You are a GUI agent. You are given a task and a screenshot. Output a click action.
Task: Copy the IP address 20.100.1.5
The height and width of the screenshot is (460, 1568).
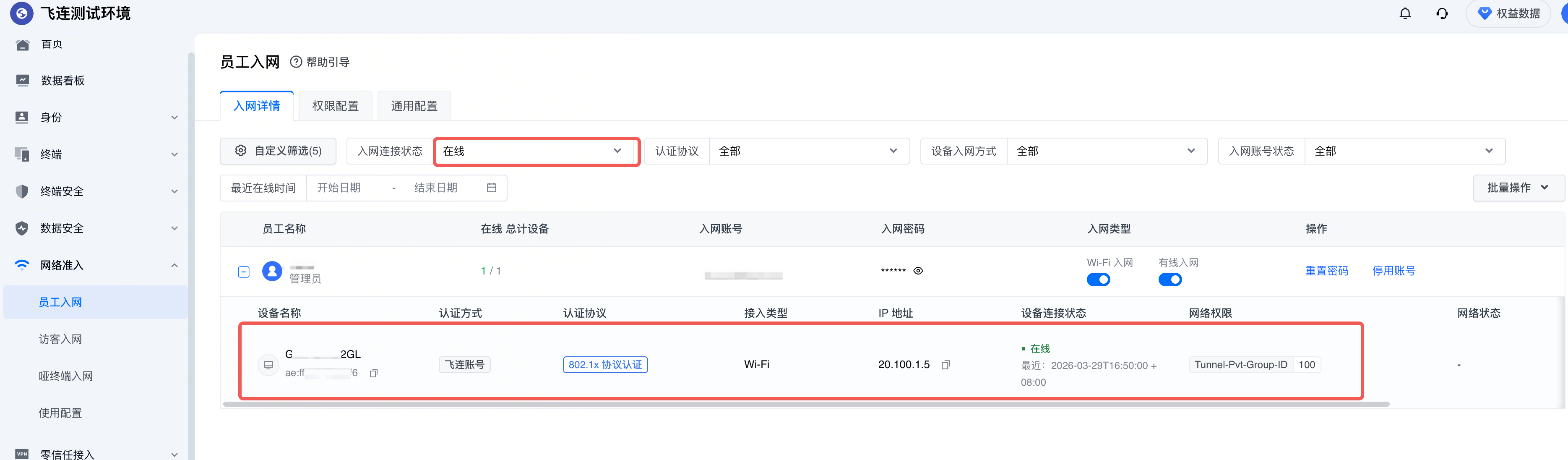click(945, 365)
